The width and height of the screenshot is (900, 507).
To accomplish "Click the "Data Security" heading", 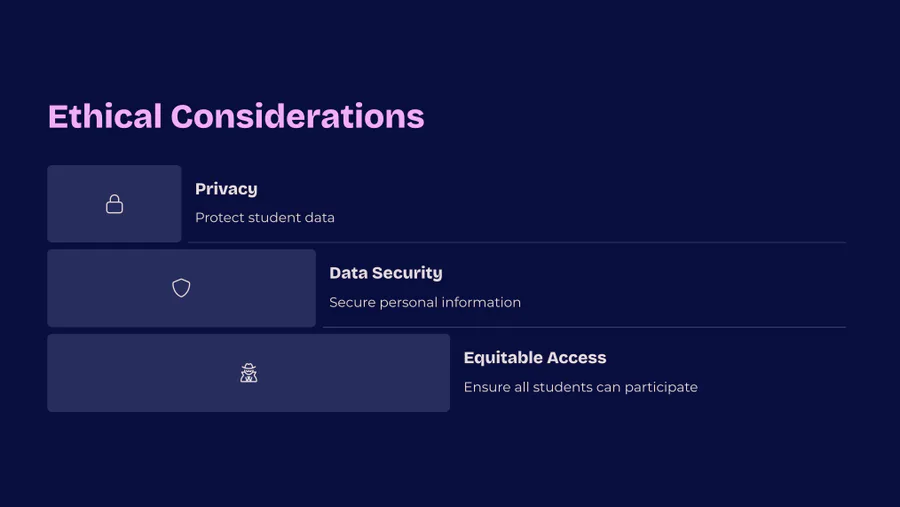I will tap(385, 273).
